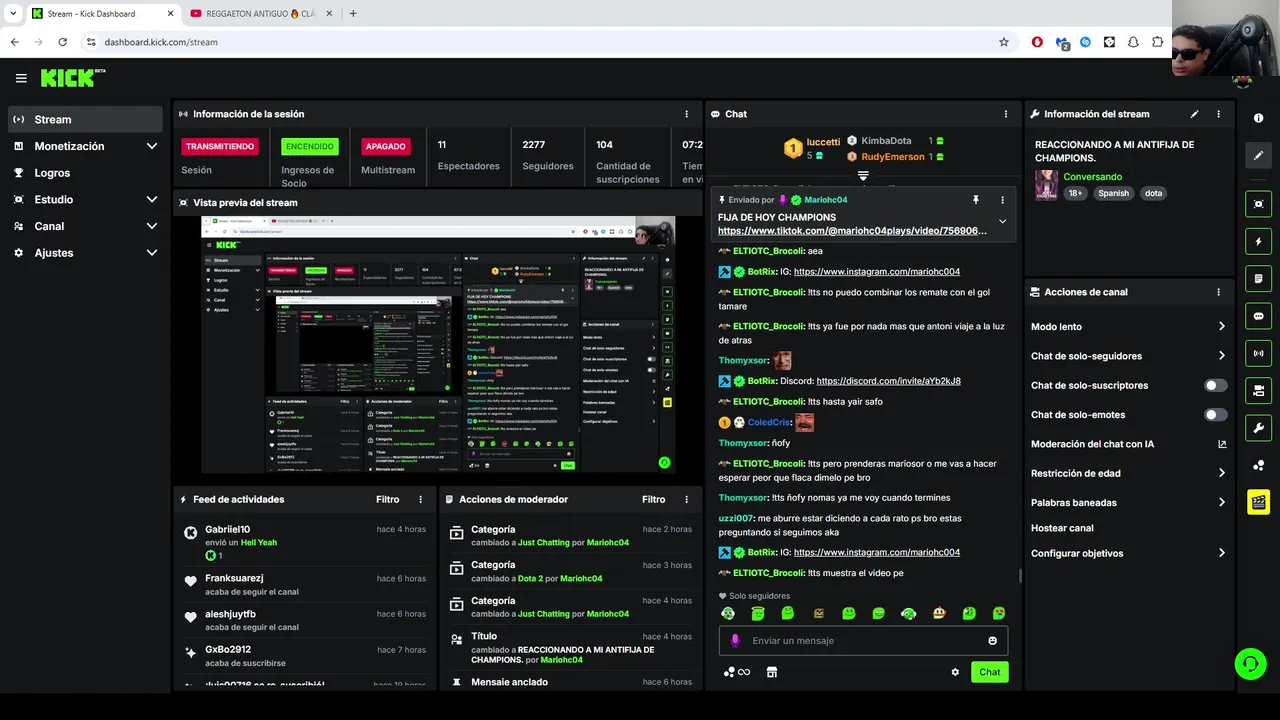Reload the page
This screenshot has width=1280, height=720.
pos(62,42)
